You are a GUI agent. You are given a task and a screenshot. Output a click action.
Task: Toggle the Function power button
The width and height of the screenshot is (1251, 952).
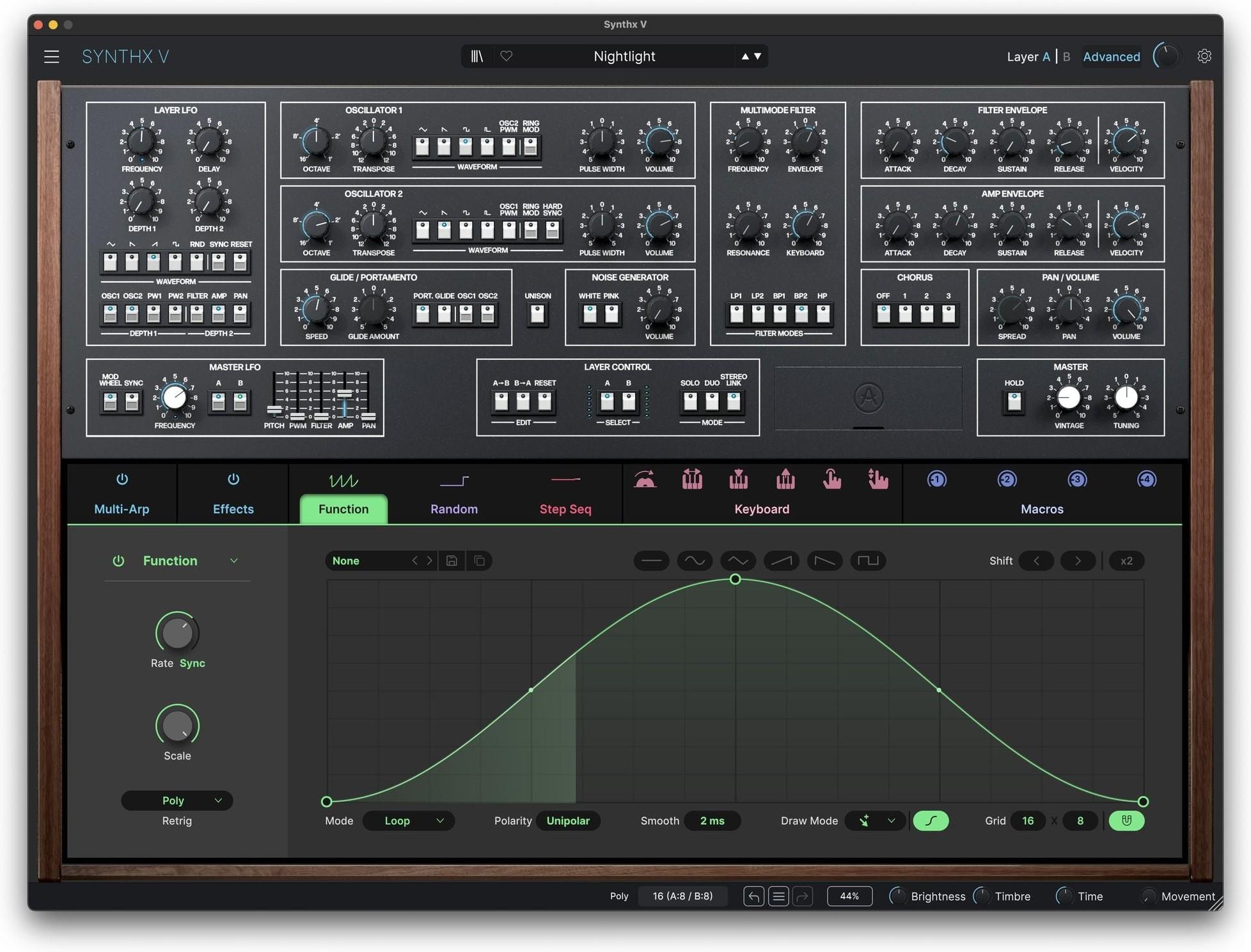point(118,561)
